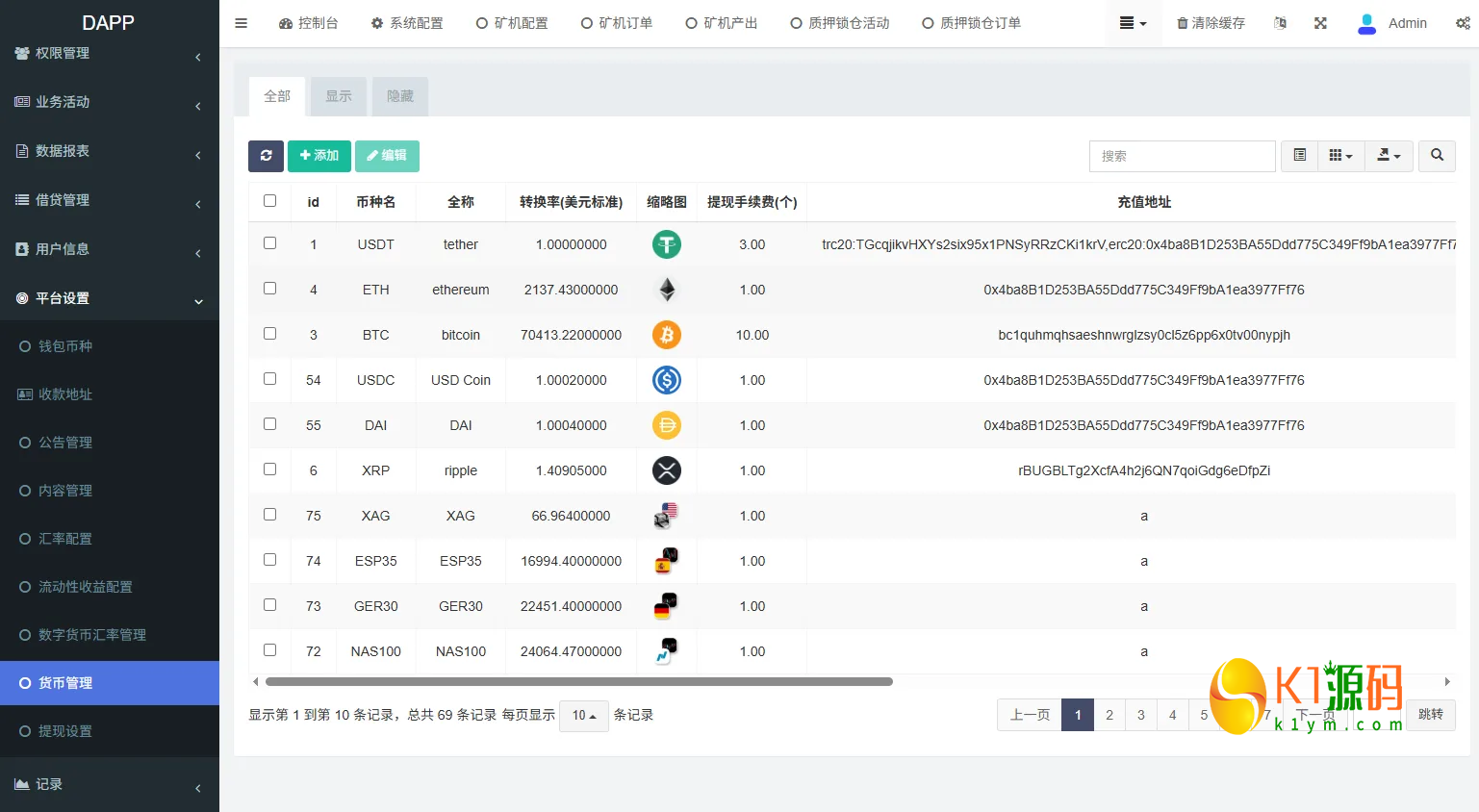Click the GER30 row thumbnail

(x=667, y=606)
